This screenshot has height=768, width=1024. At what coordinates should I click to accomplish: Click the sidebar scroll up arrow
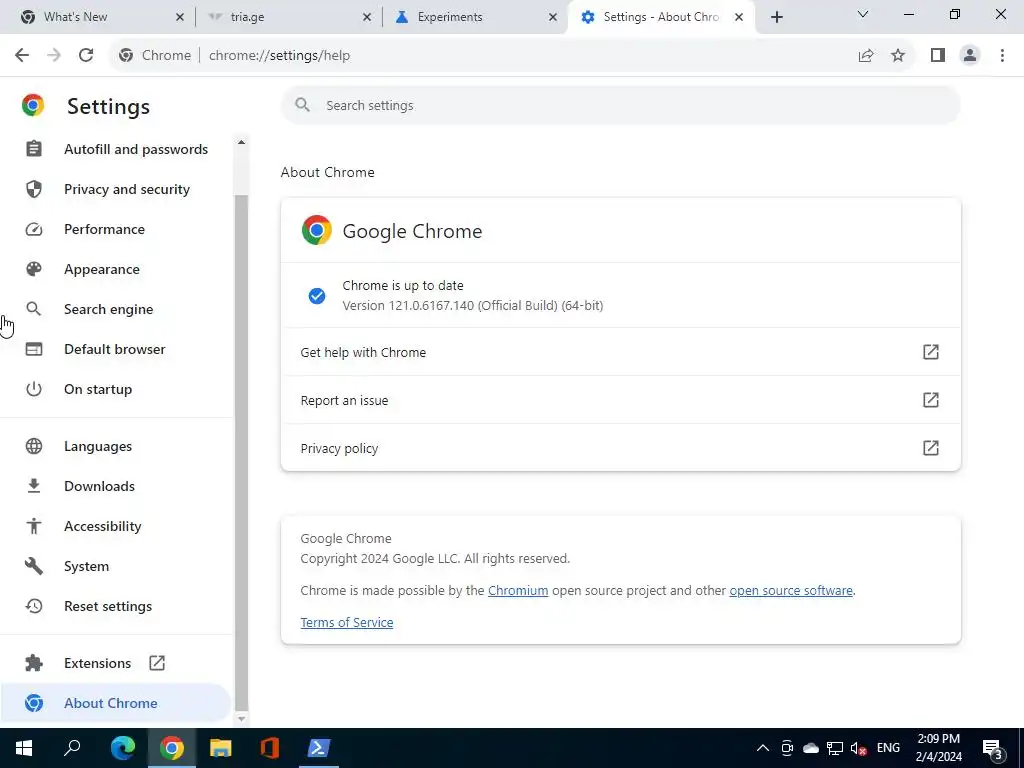[241, 142]
